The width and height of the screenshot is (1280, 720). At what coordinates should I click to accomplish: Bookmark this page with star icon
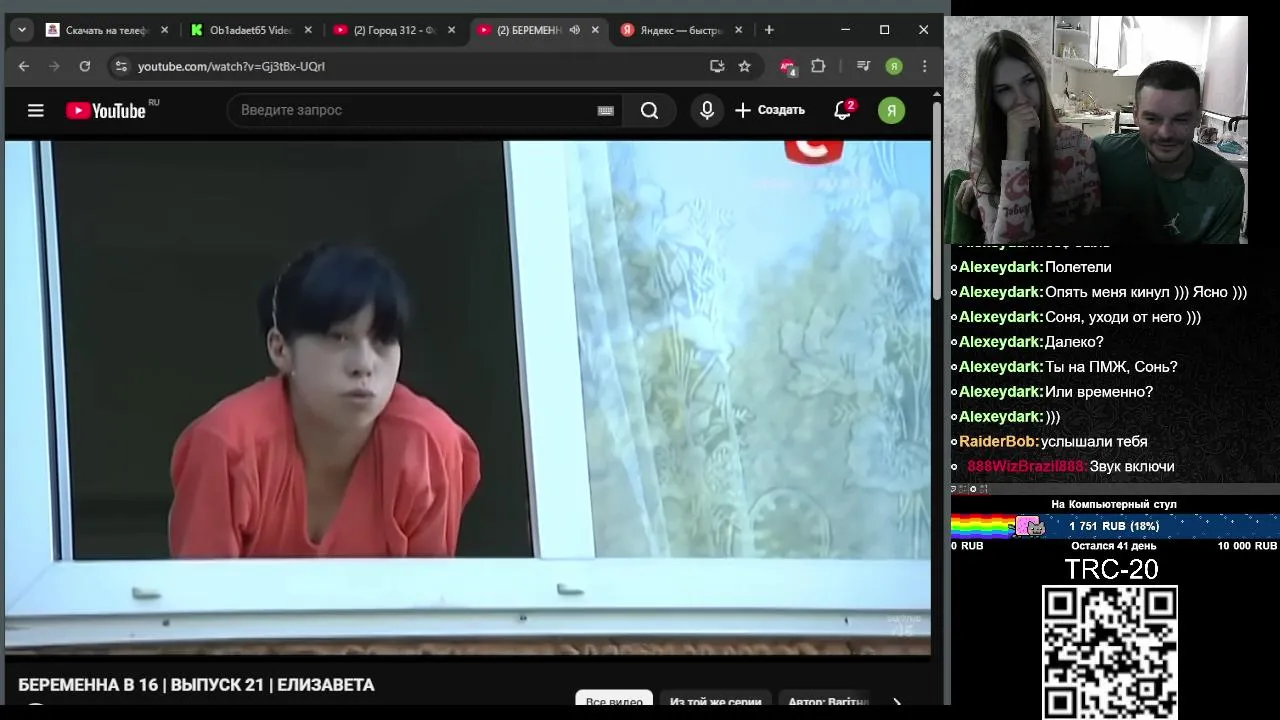(744, 66)
